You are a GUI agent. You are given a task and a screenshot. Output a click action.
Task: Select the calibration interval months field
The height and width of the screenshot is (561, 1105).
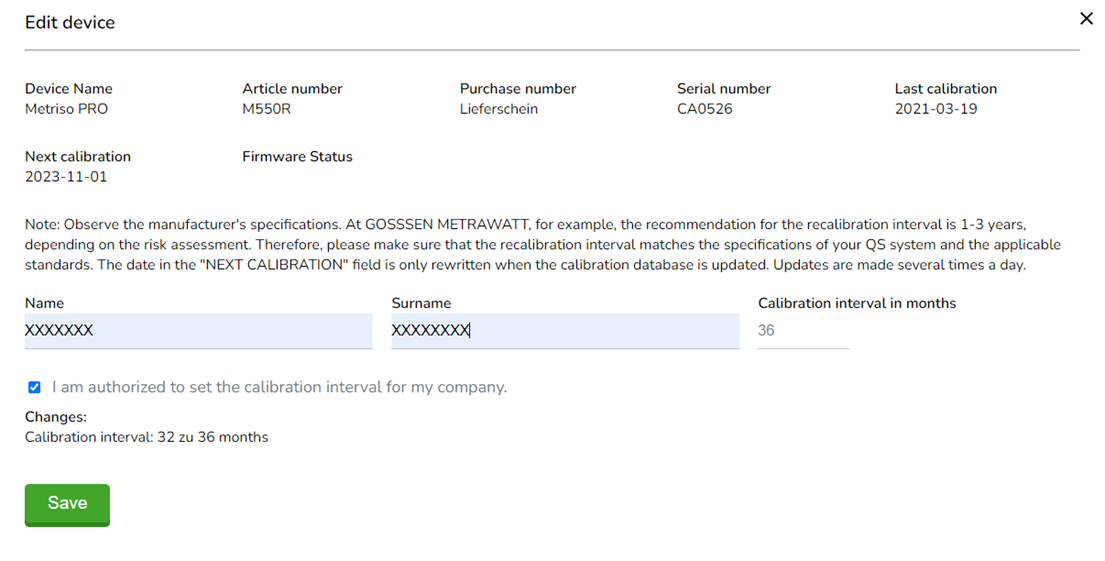pos(803,331)
